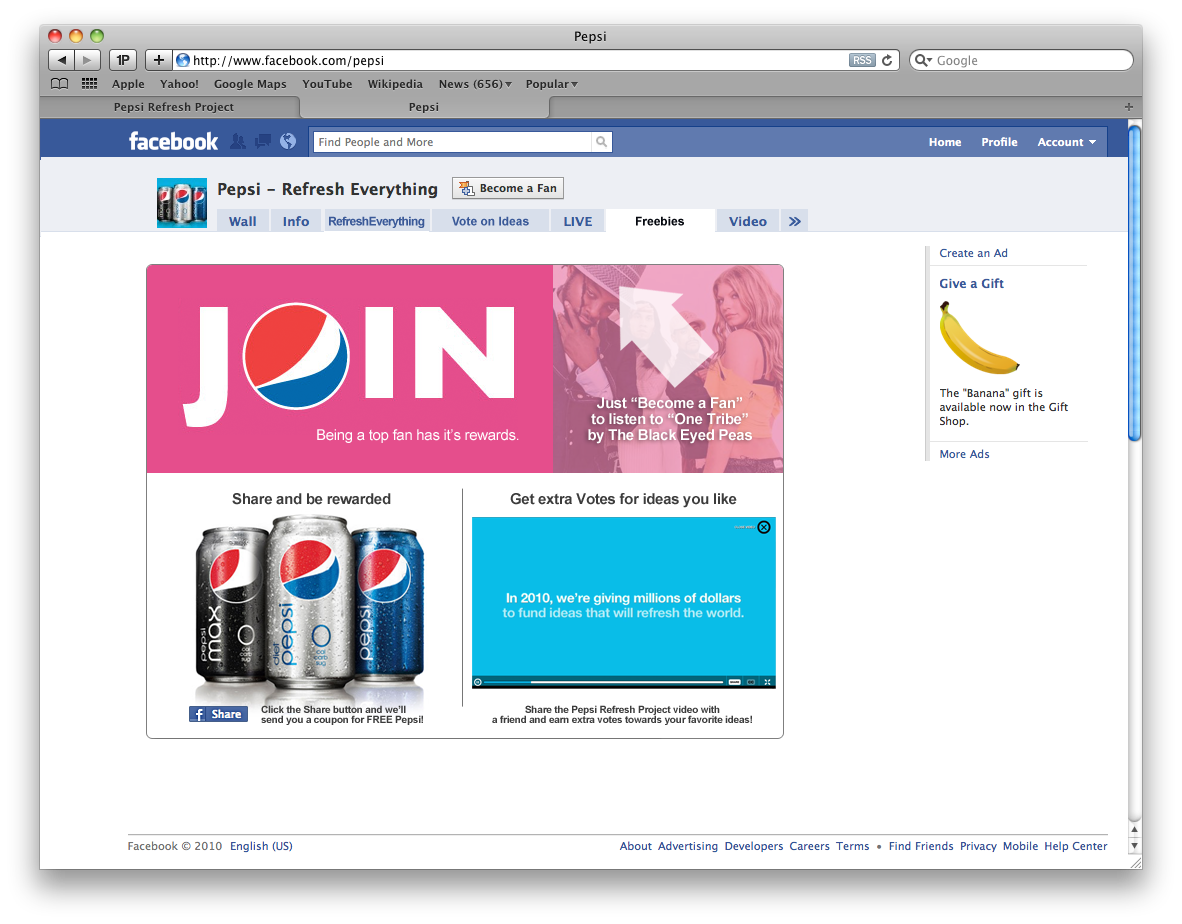Click the search magnifier in Facebook search
Image resolution: width=1182 pixels, height=924 pixels.
tap(601, 142)
